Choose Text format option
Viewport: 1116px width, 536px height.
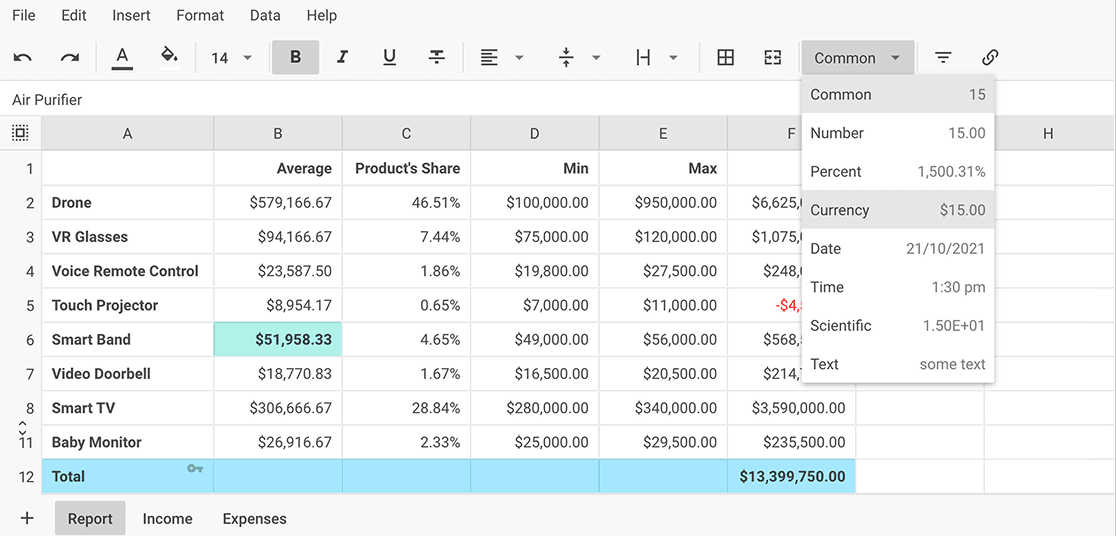click(897, 364)
